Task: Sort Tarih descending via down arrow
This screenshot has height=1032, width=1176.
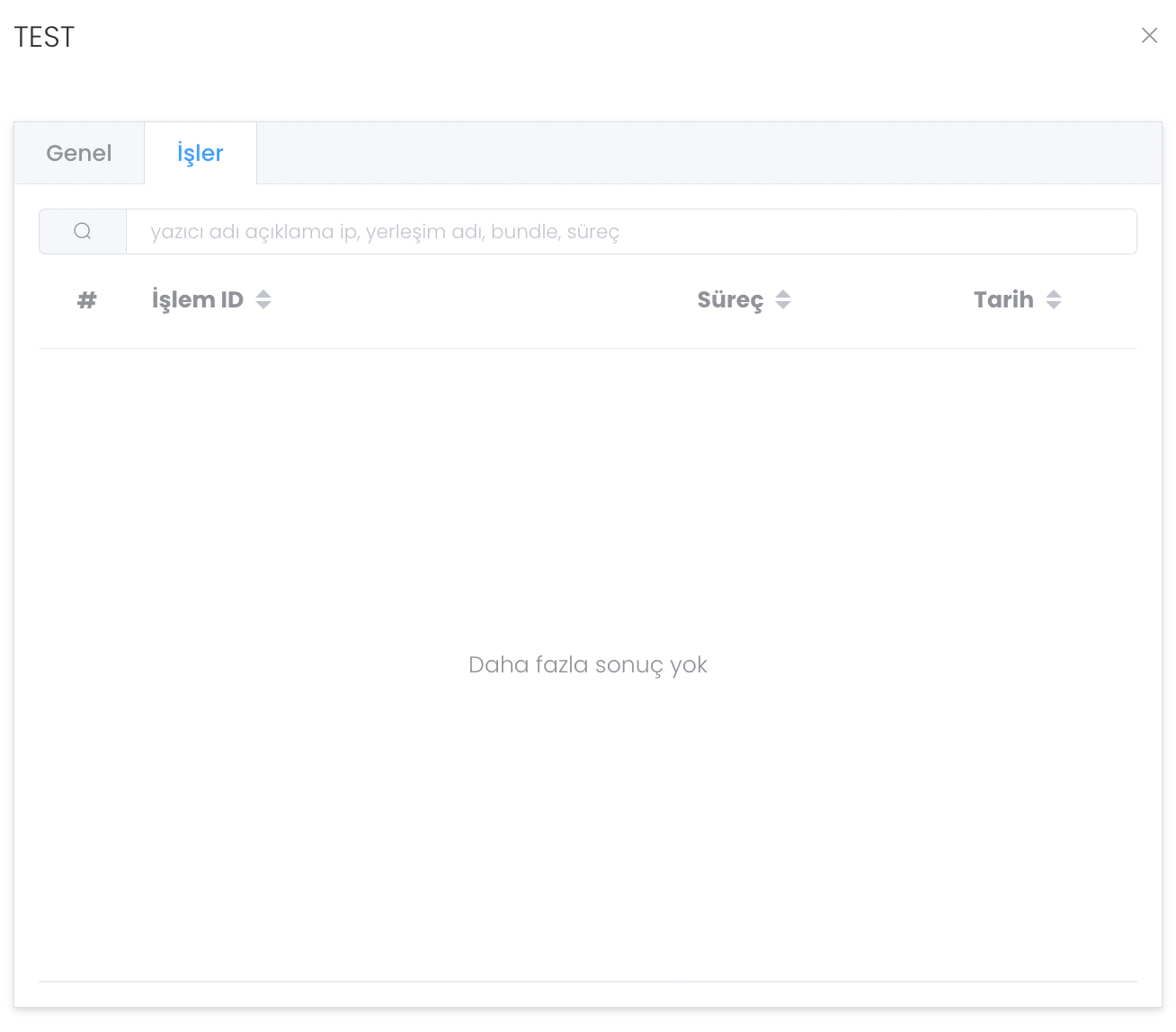Action: tap(1054, 306)
